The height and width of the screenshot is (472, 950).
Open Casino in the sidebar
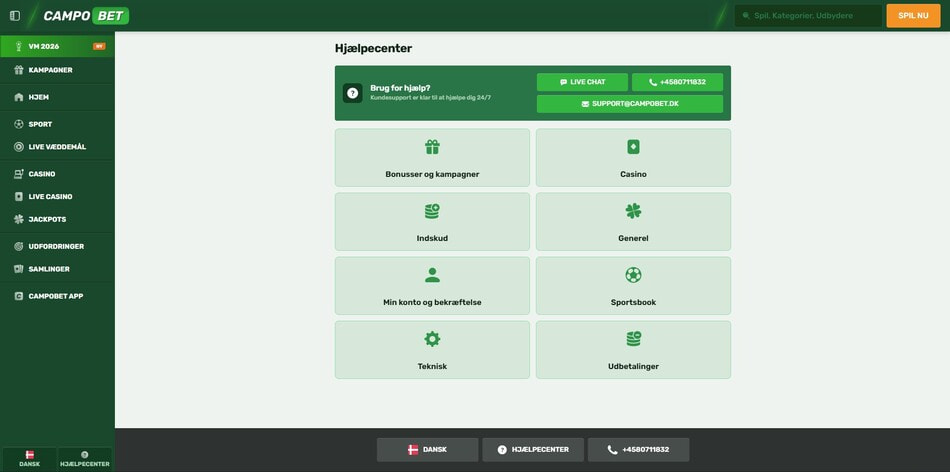click(x=57, y=174)
